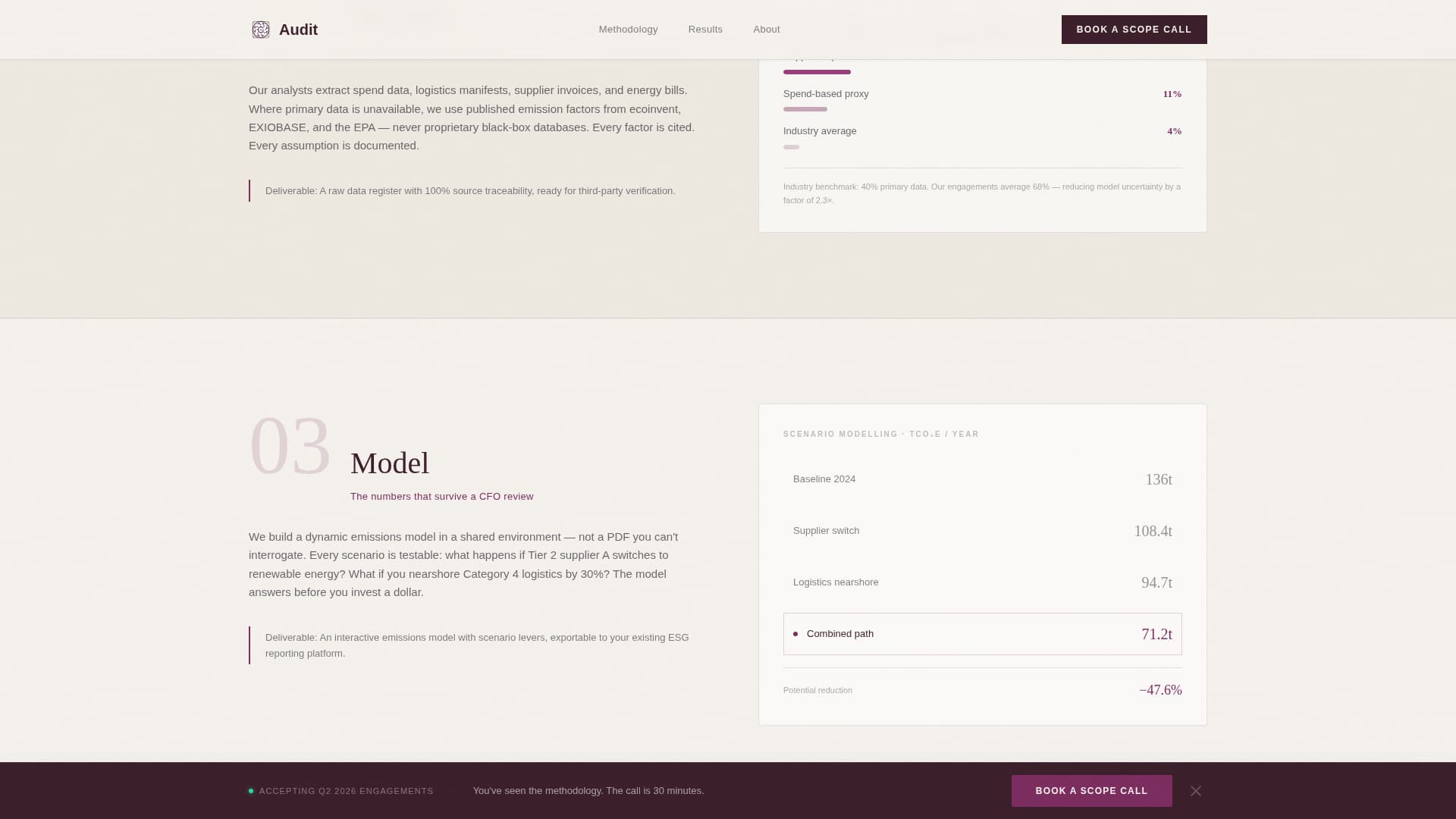This screenshot has height=819, width=1456.
Task: Click the Industry average progress bar
Action: [x=791, y=147]
